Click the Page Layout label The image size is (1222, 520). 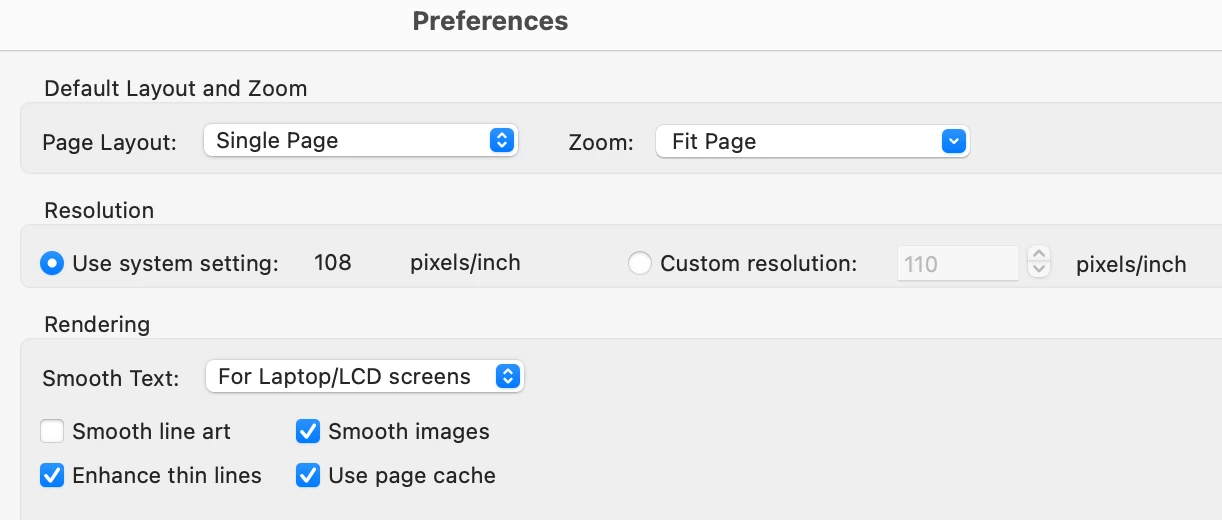tap(109, 142)
